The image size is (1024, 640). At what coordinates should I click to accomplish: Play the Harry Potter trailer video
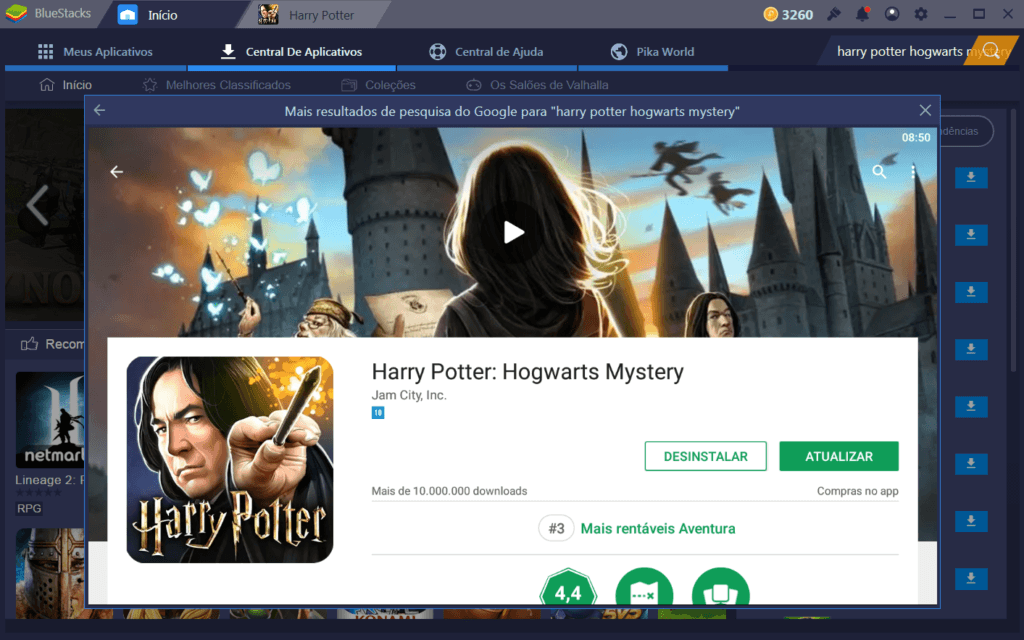(513, 232)
